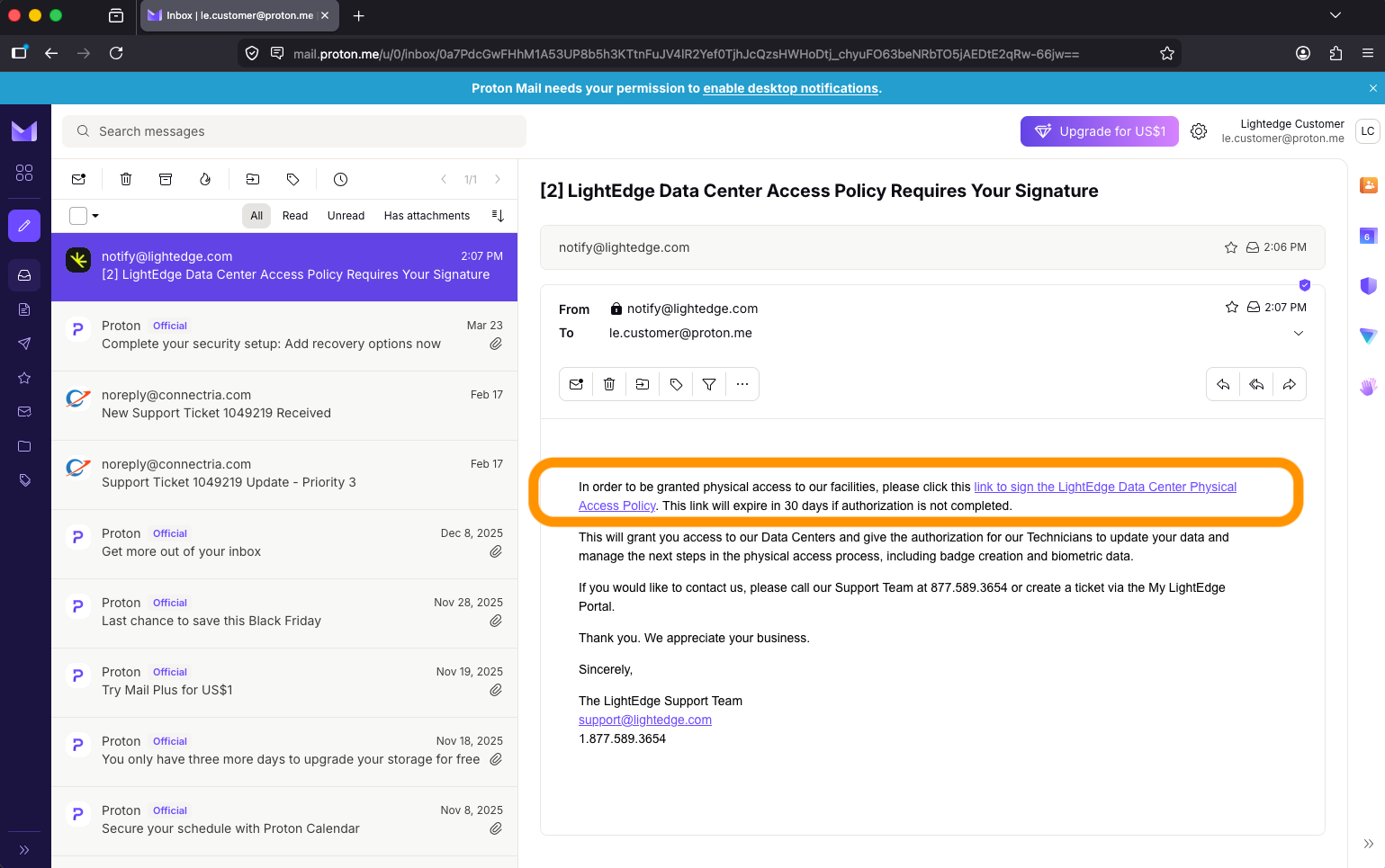
Task: Open the Folders icon in the sidebar
Action: pyautogui.click(x=24, y=446)
